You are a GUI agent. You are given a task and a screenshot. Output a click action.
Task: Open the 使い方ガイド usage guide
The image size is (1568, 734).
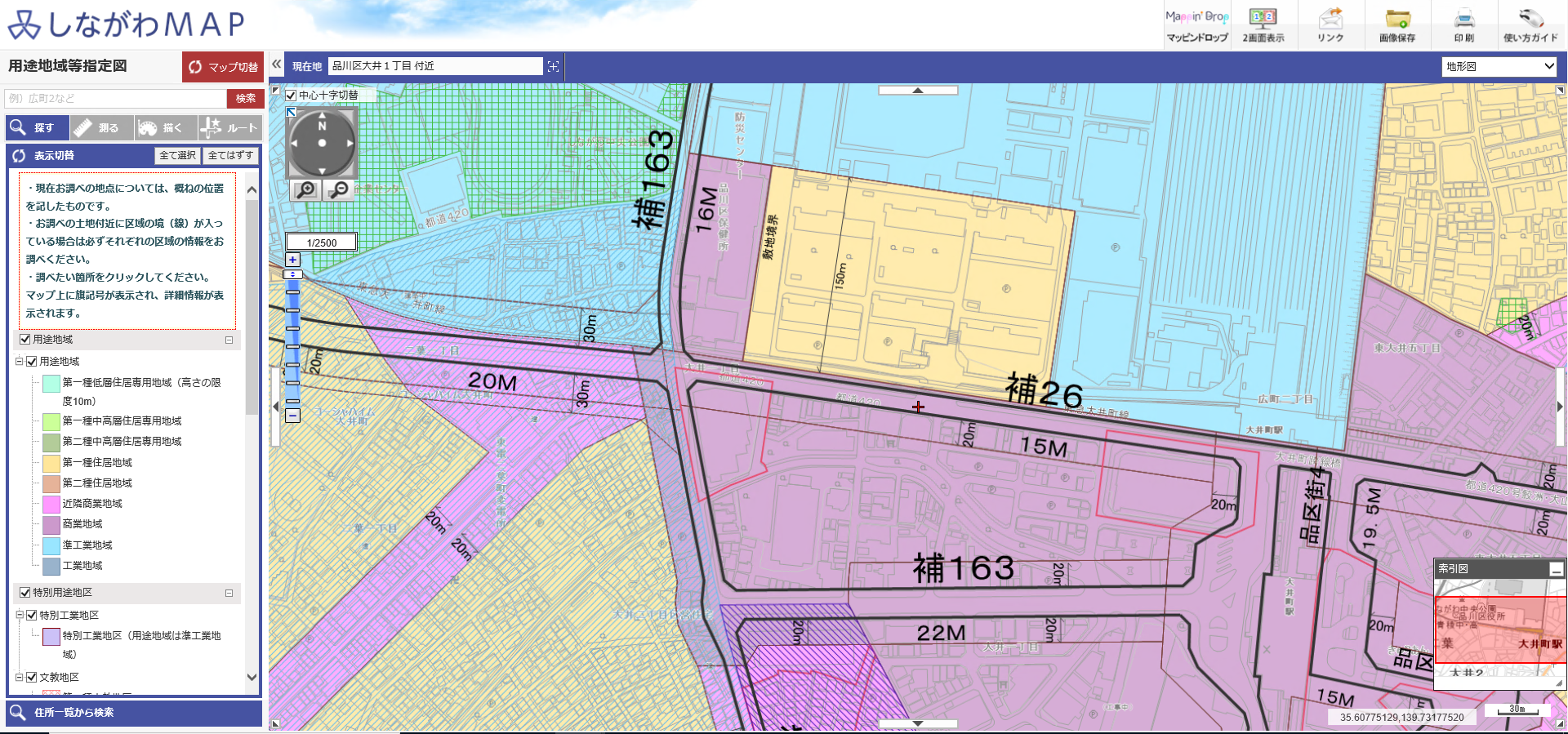(1531, 25)
